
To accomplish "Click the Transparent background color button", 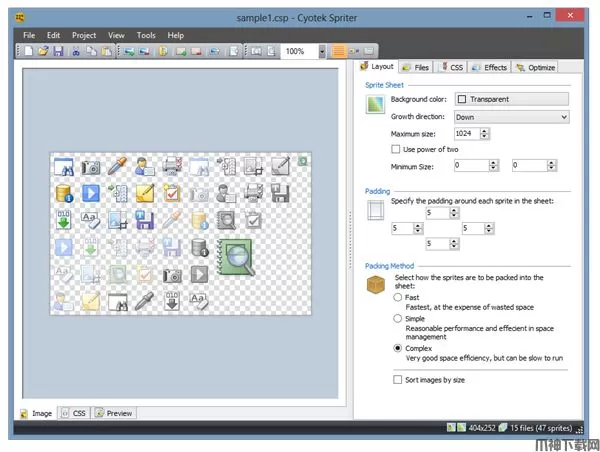I will 511,99.
